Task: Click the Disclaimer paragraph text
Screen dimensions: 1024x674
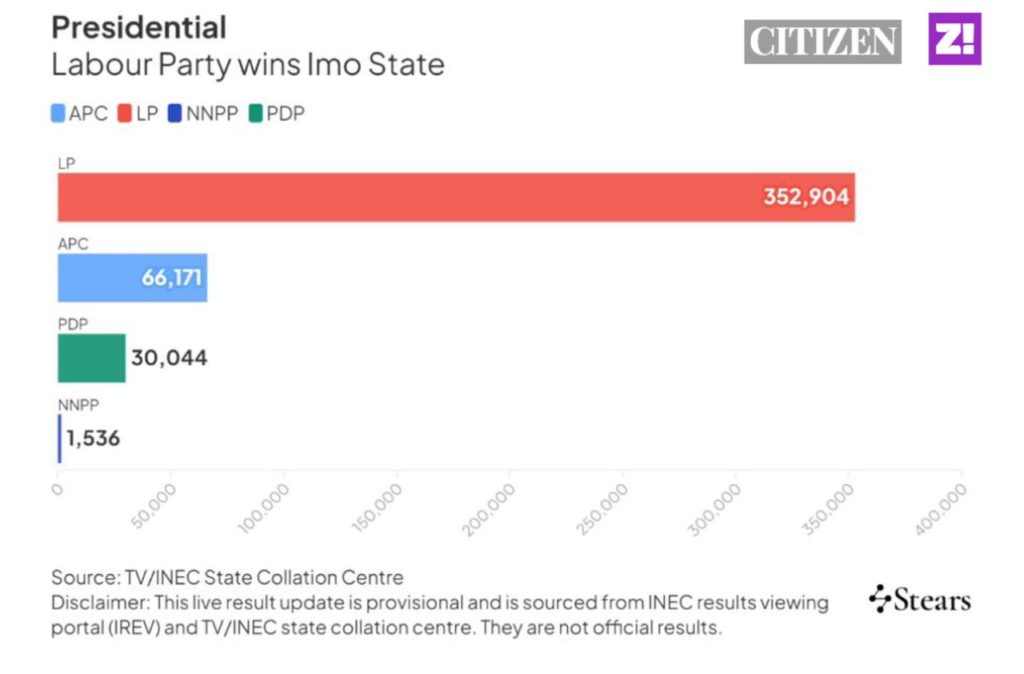Action: click(440, 615)
